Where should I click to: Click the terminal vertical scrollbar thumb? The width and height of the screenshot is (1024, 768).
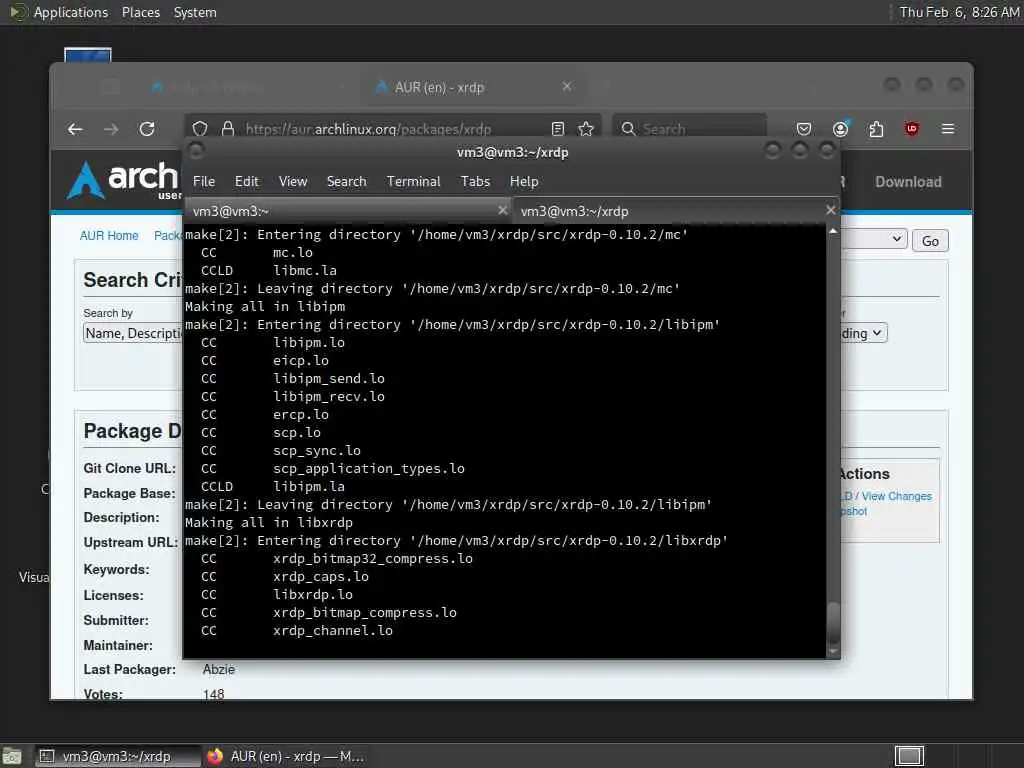coord(833,623)
